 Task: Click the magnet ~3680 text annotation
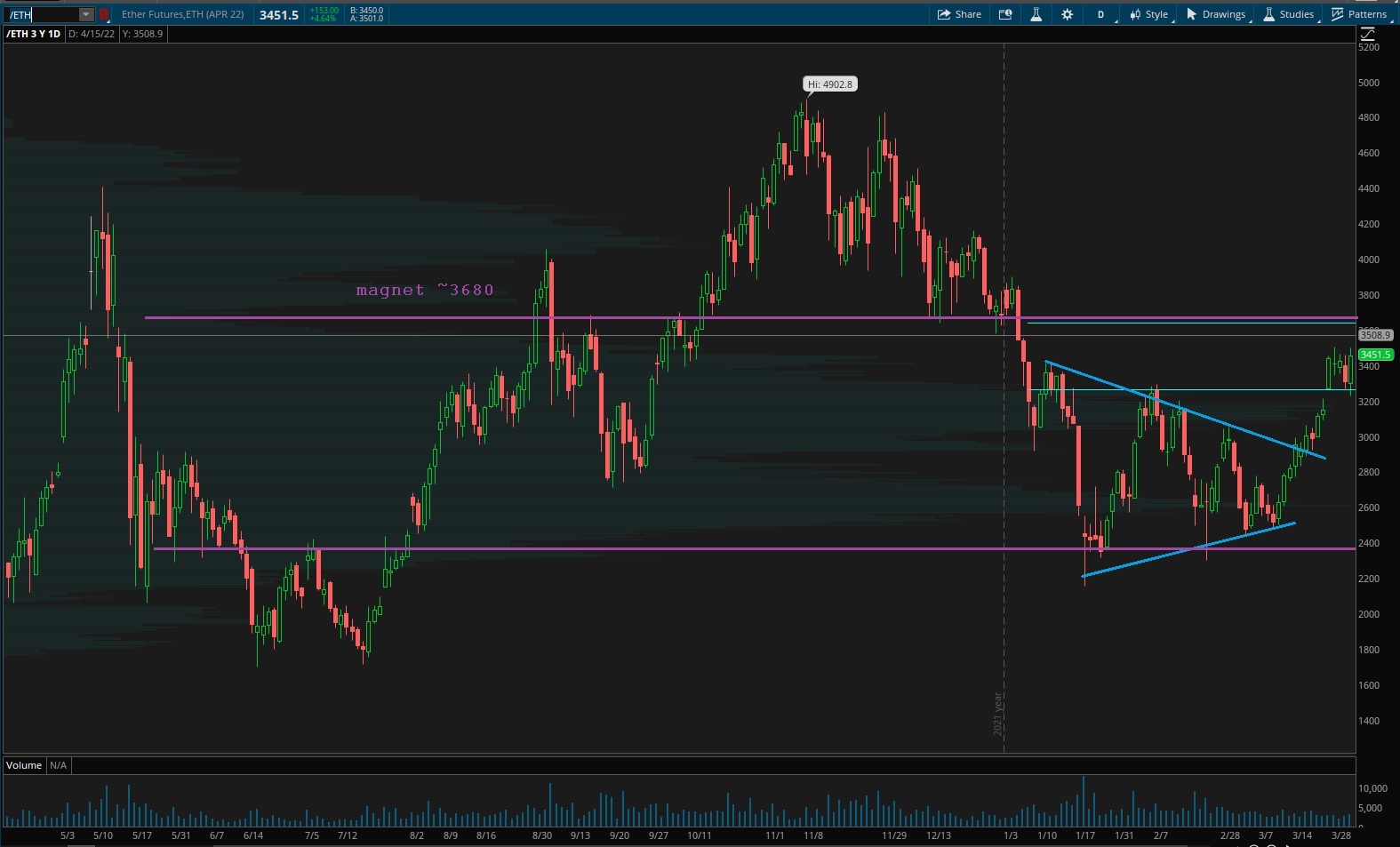tap(425, 290)
